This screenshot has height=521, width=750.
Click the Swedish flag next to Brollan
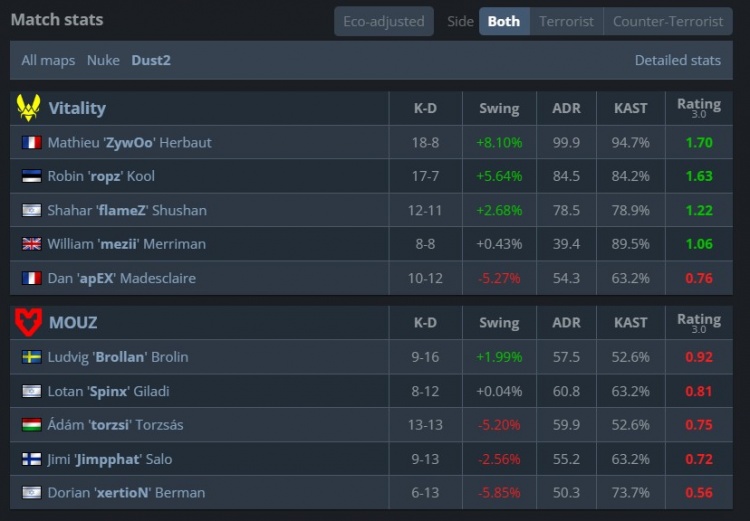pos(31,357)
